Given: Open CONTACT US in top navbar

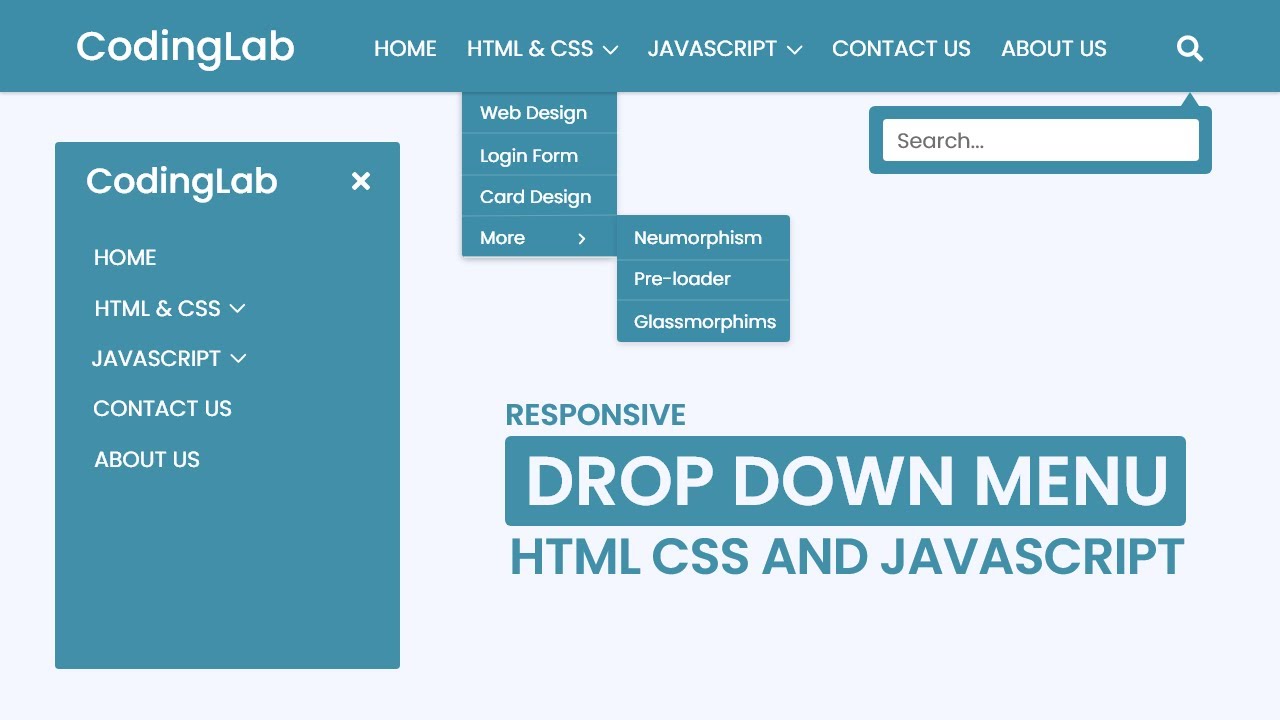Looking at the screenshot, I should coord(901,49).
